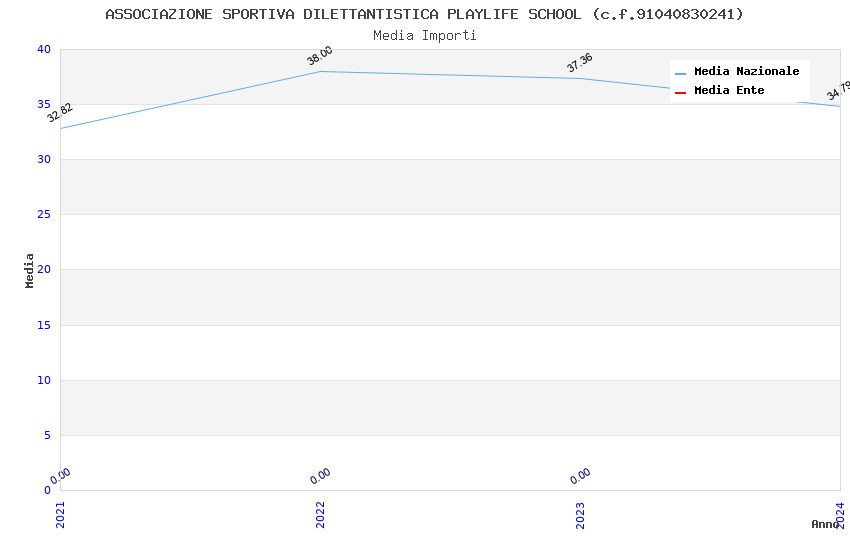
Task: Click the chart title with ASSOCIAZIONE SPORTIVA
Action: [425, 14]
